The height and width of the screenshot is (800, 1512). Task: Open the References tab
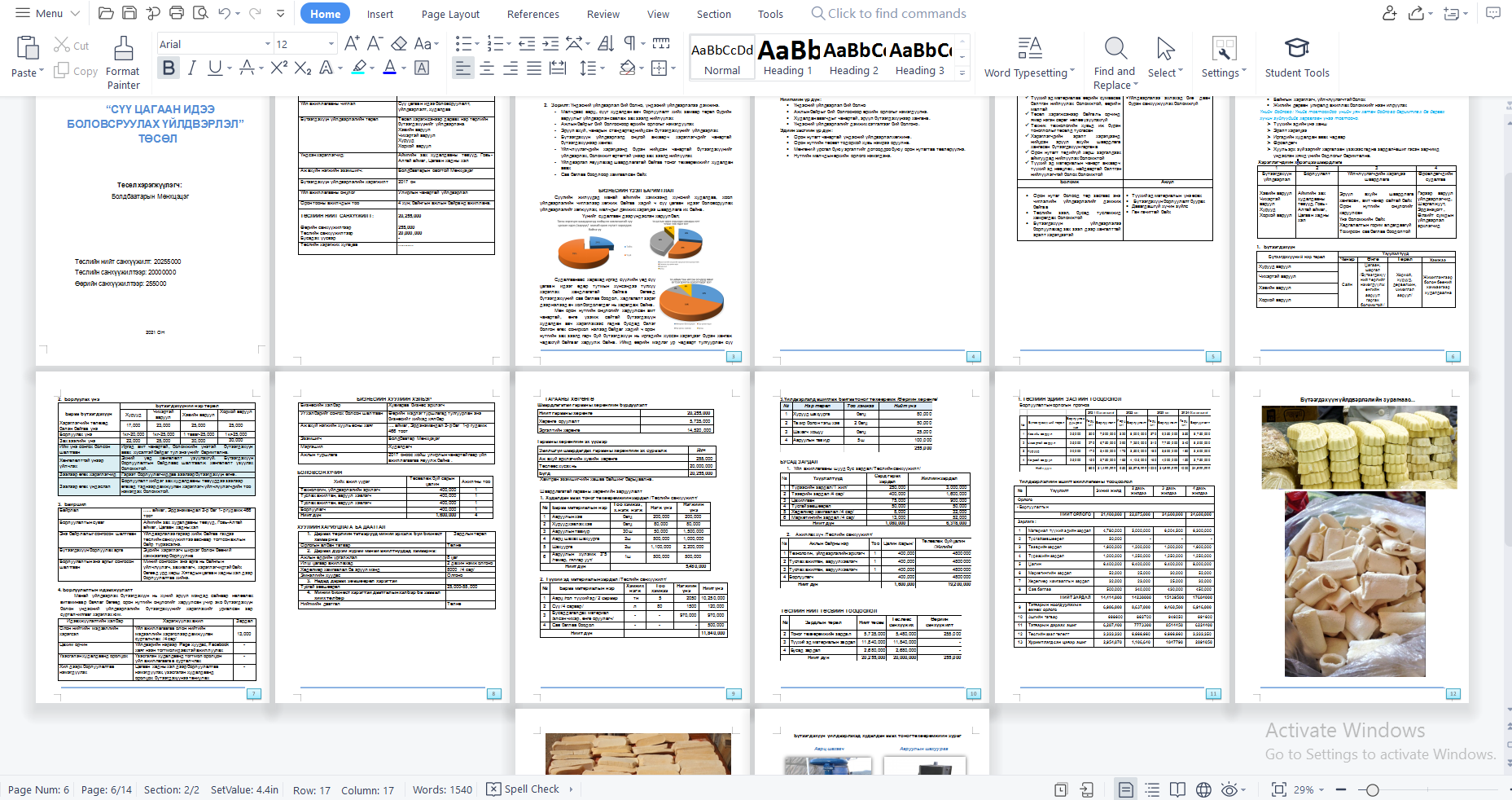[x=532, y=14]
